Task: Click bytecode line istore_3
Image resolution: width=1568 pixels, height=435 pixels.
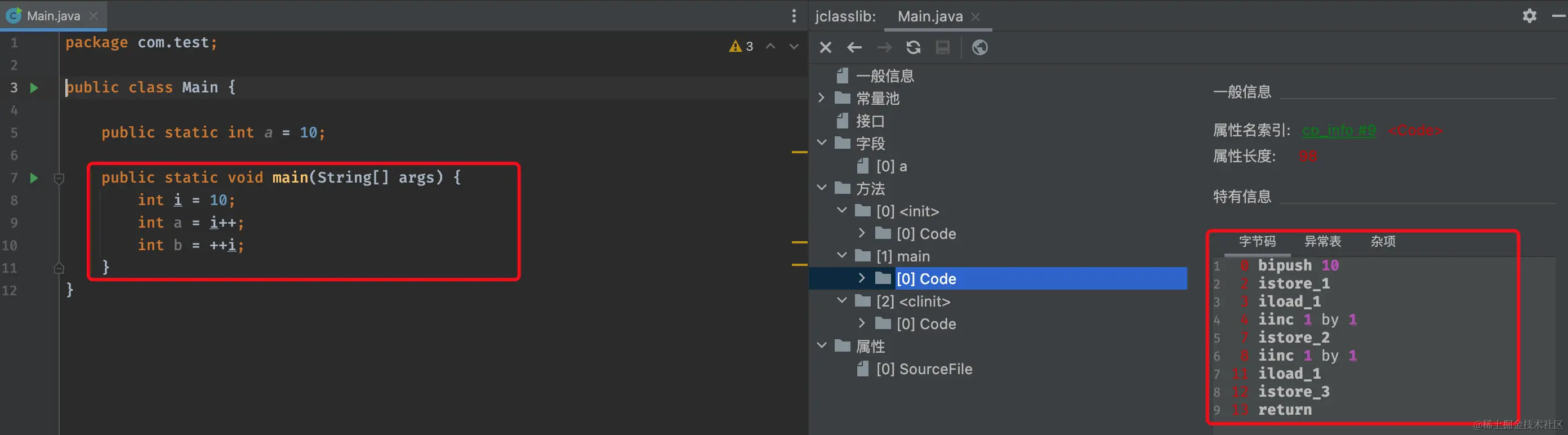Action: (x=1294, y=392)
